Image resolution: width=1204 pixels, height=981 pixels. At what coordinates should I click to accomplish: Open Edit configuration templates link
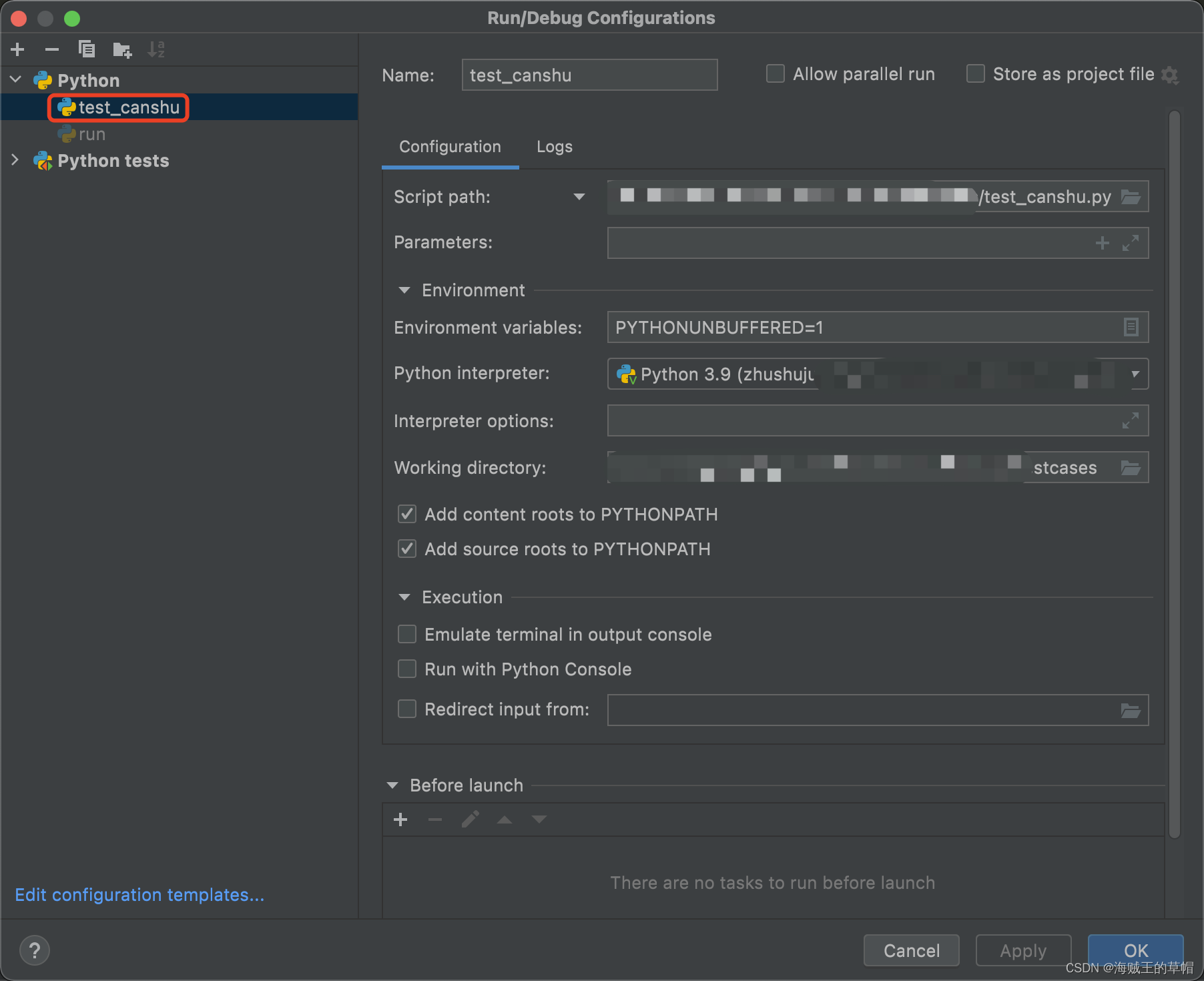[x=139, y=895]
